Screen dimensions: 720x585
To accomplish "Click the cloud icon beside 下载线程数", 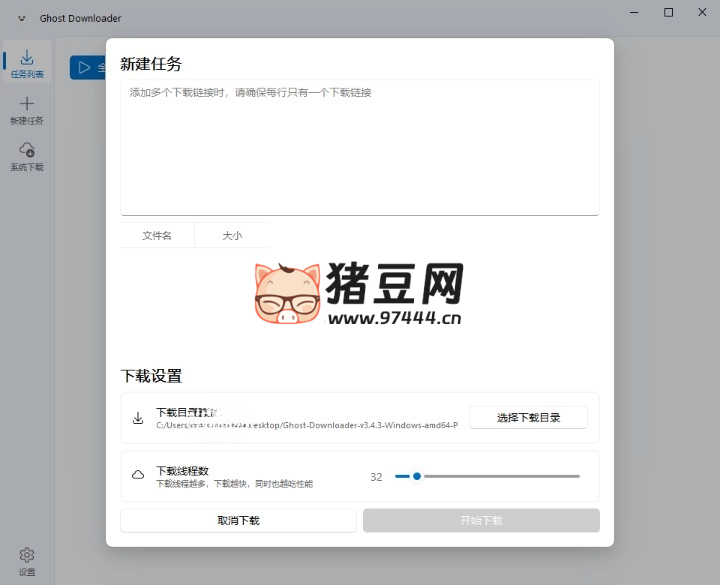I will (x=138, y=476).
